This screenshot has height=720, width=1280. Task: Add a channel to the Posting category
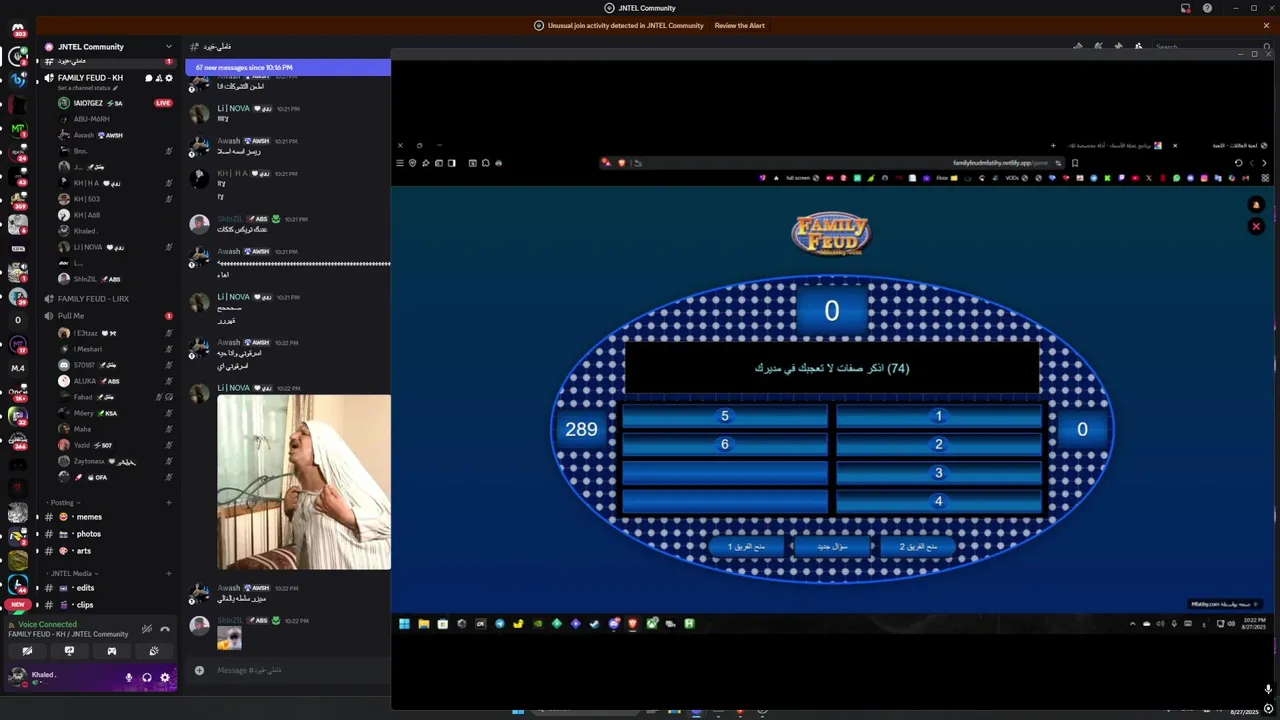click(169, 503)
